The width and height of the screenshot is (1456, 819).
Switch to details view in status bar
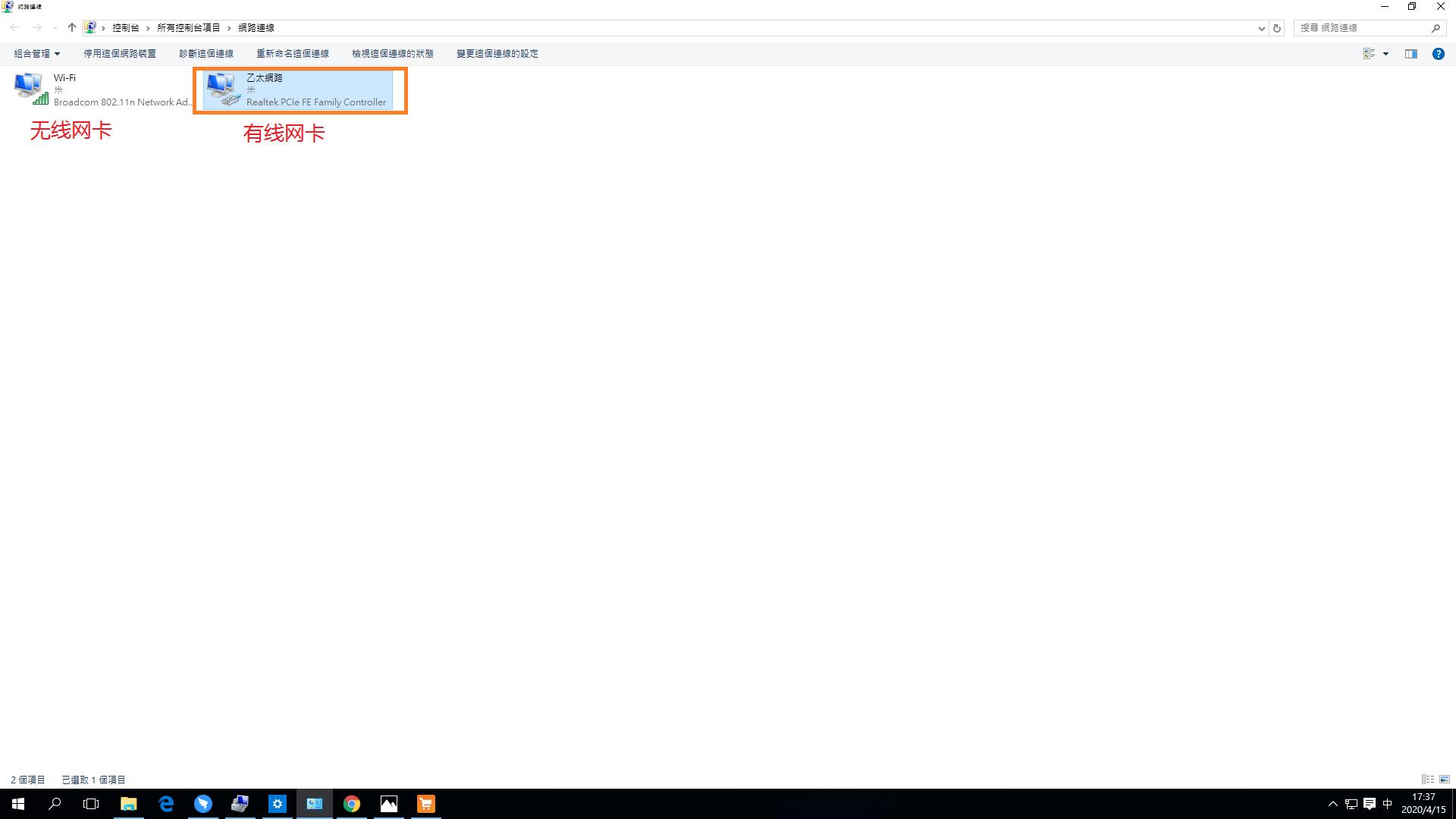pyautogui.click(x=1427, y=780)
